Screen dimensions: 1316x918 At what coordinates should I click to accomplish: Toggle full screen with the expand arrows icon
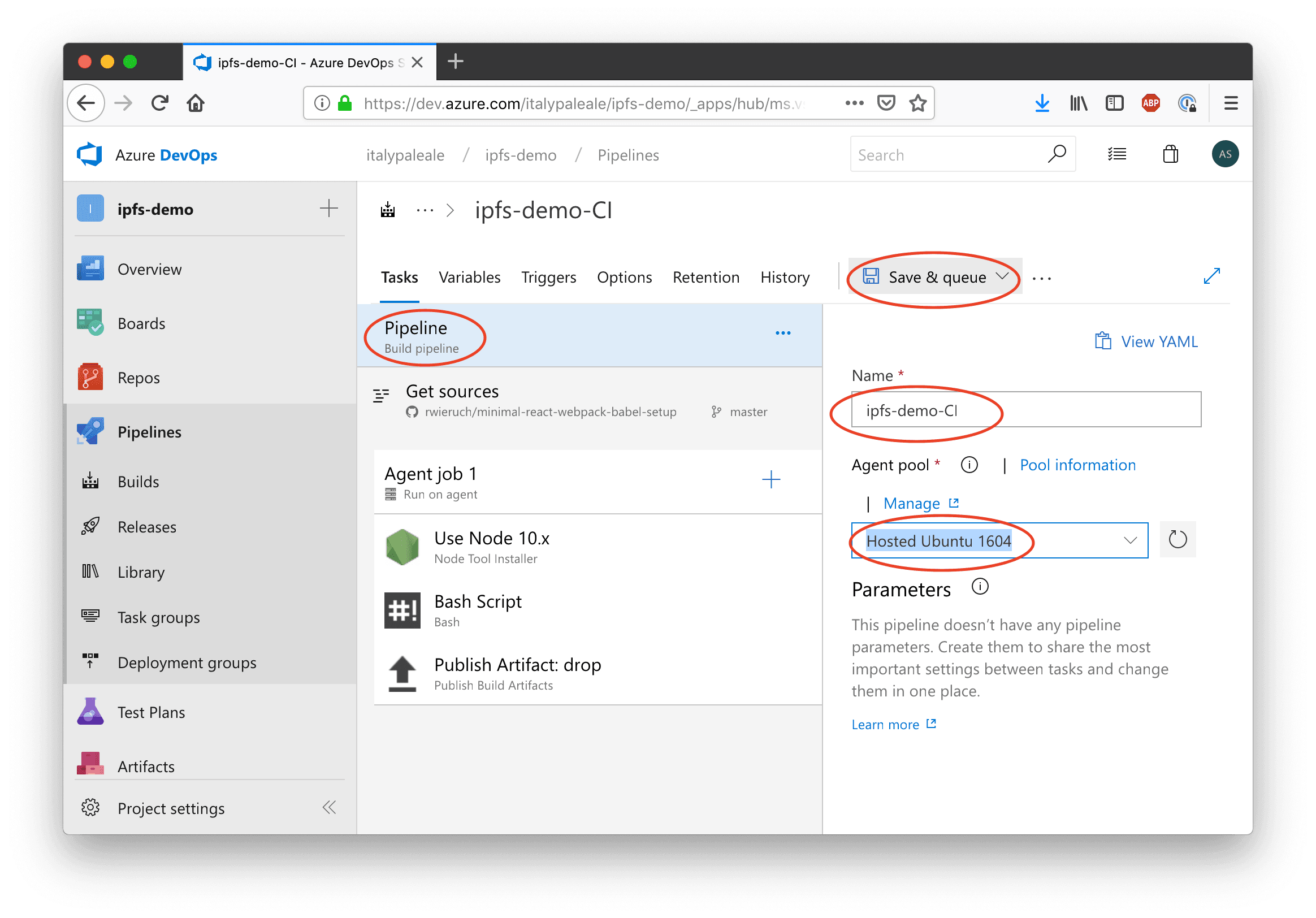point(1211,276)
